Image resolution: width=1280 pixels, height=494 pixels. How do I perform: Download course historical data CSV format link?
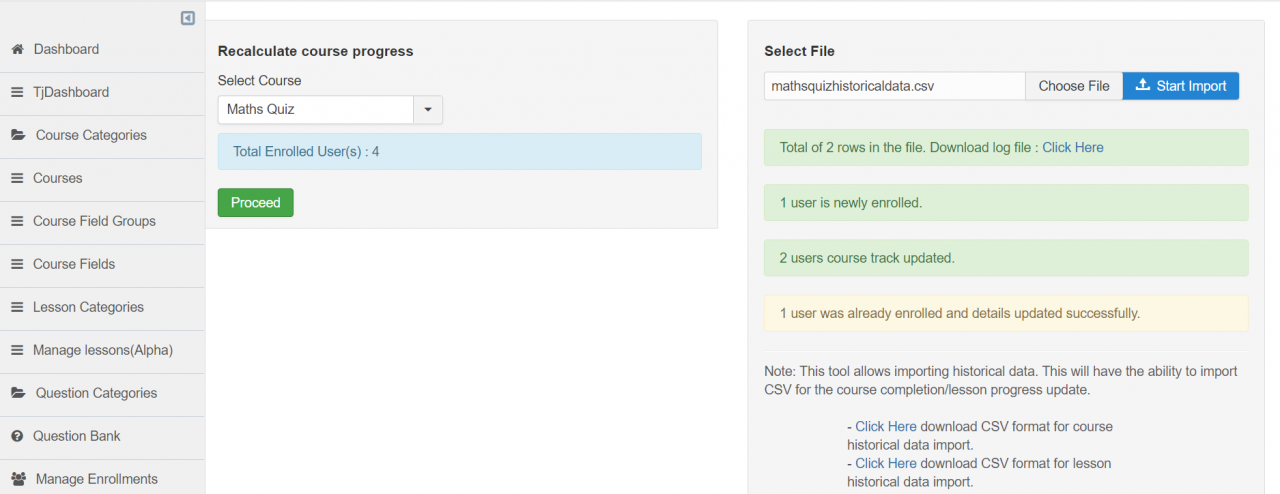pyautogui.click(x=885, y=426)
